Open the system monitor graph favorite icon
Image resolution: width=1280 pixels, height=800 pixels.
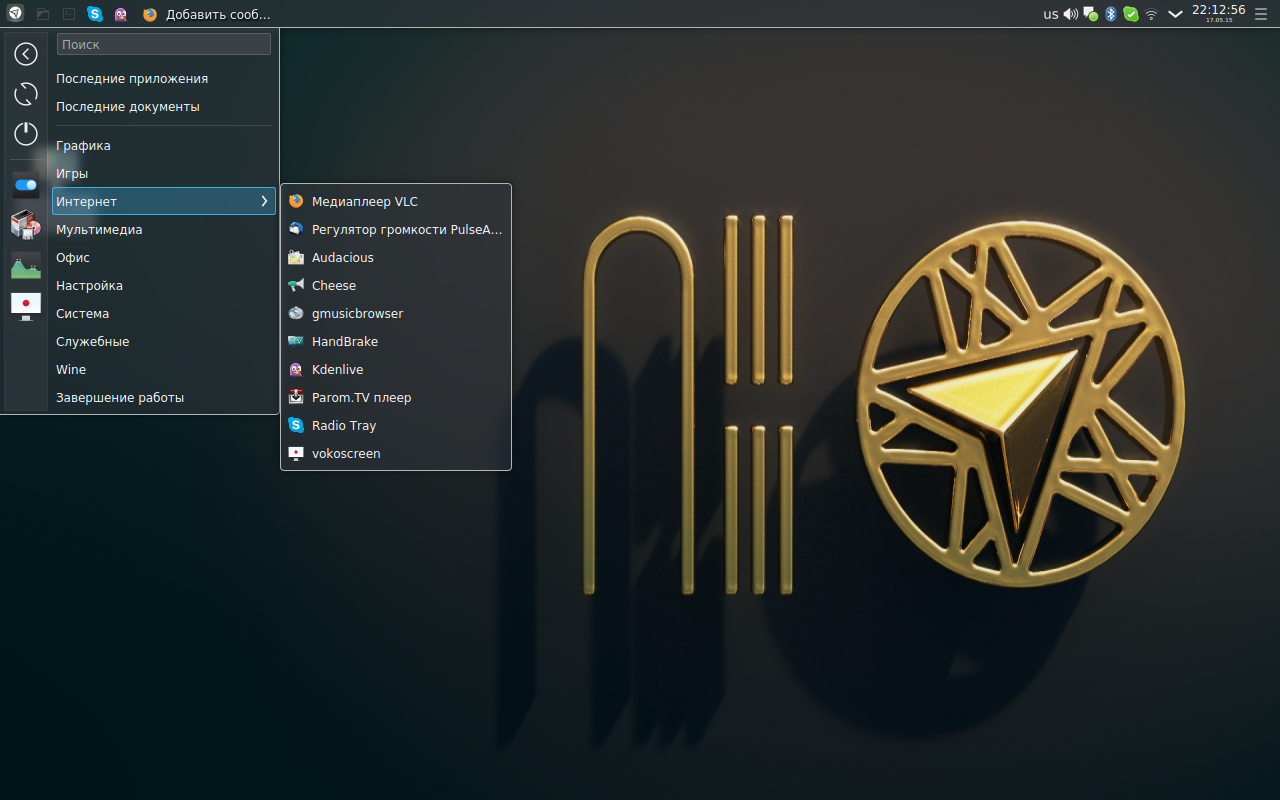coord(26,265)
